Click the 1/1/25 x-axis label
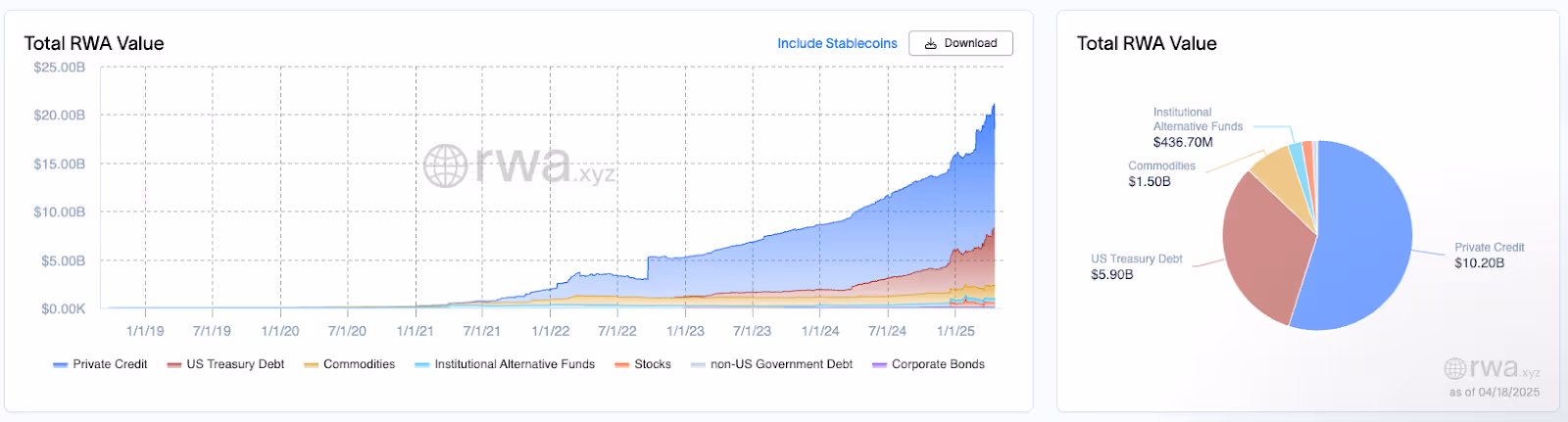 [955, 331]
